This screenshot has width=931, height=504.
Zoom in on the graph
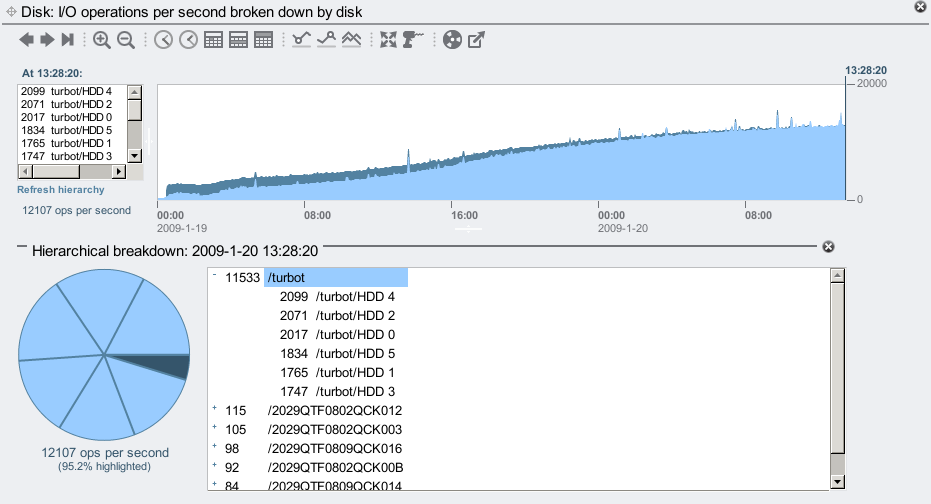pos(102,40)
